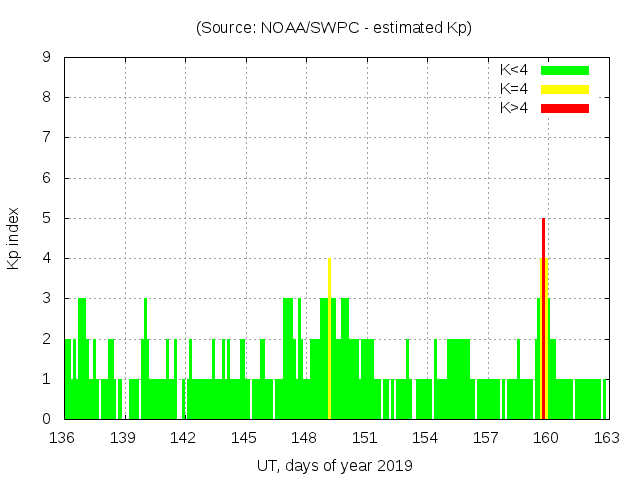Click x-axis tick label 142

[x=183, y=438]
